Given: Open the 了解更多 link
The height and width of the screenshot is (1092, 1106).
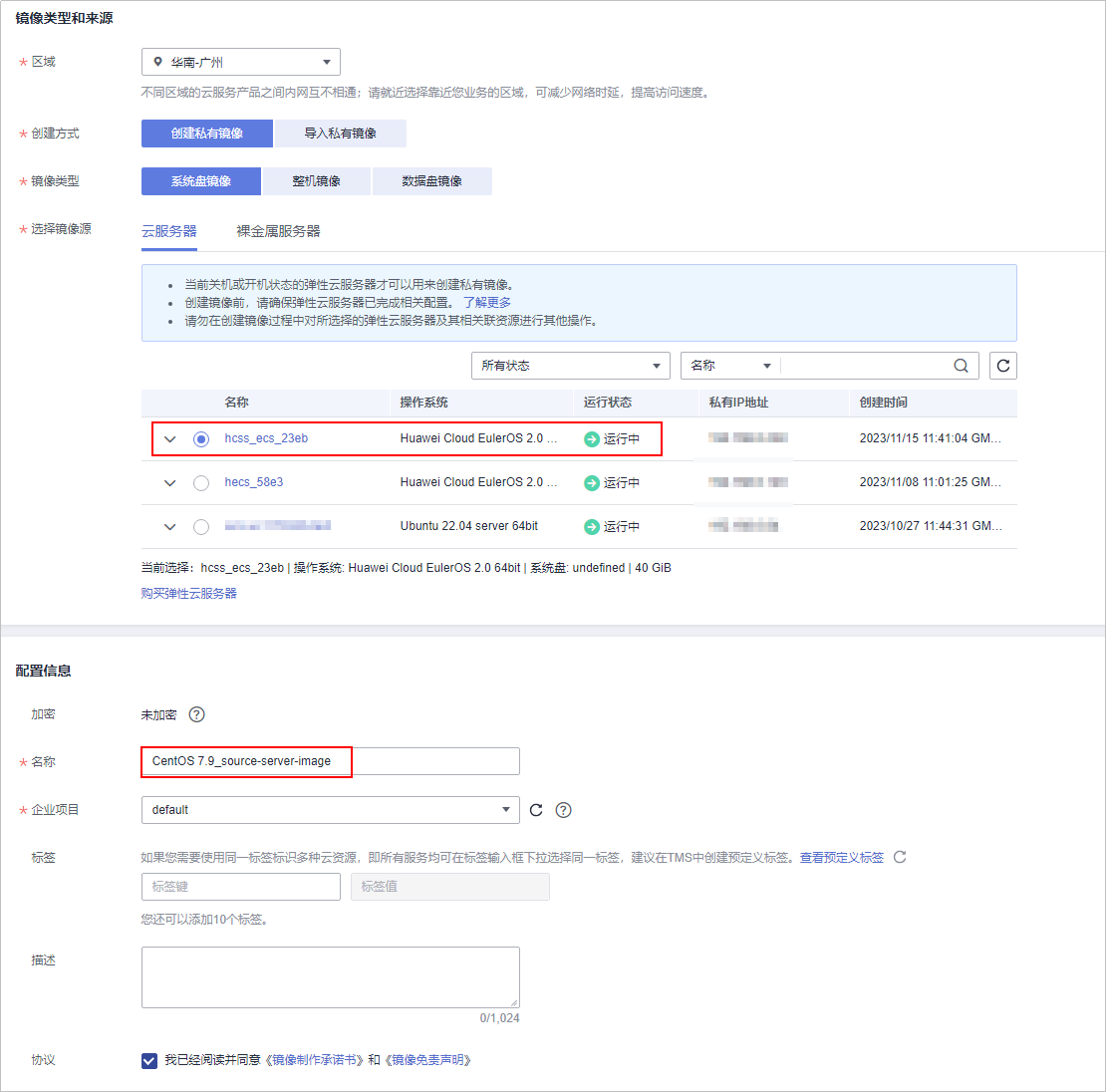Looking at the screenshot, I should tap(486, 303).
